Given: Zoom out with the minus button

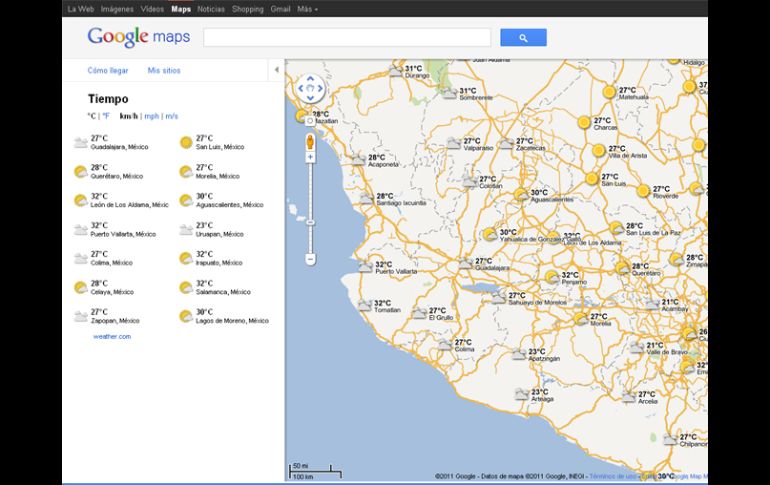Looking at the screenshot, I should click(310, 259).
